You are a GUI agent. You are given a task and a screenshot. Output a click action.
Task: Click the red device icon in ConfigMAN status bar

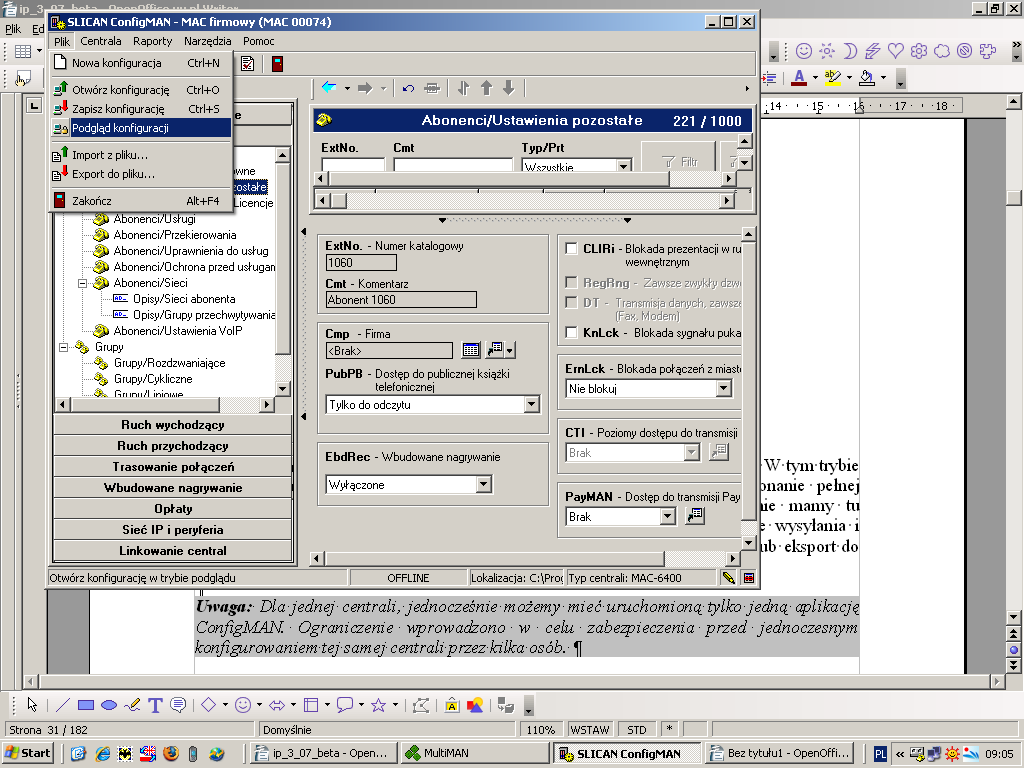748,578
